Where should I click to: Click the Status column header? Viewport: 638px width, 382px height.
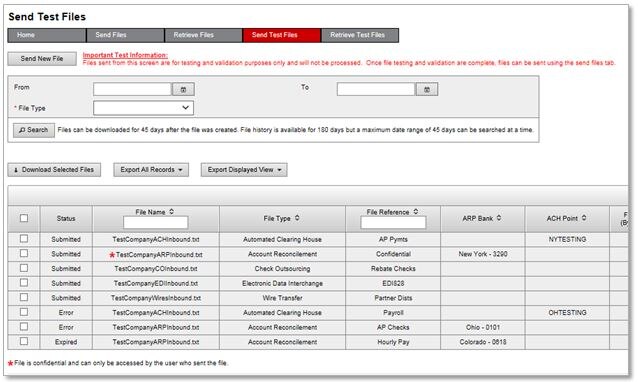click(66, 218)
